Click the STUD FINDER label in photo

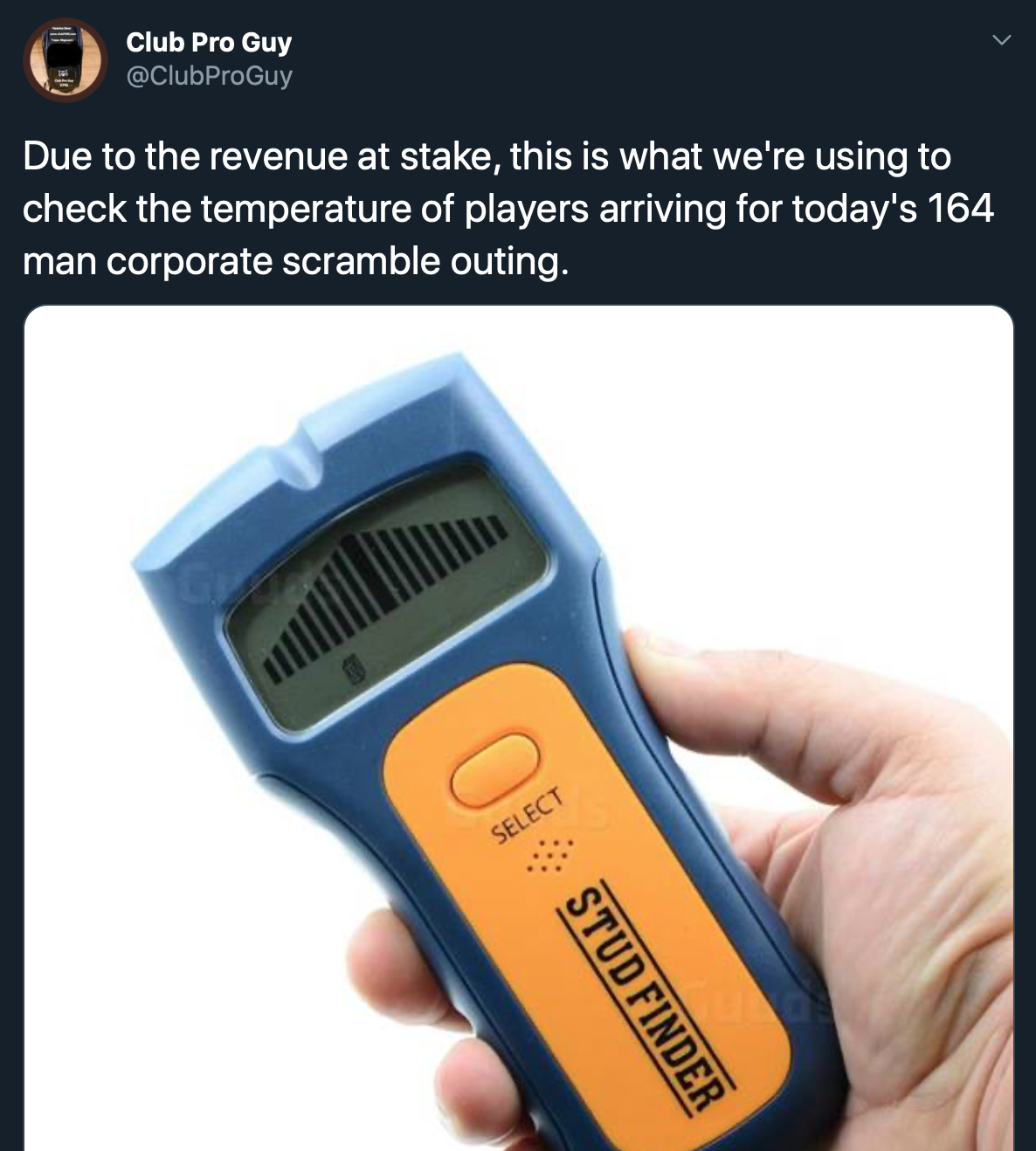pyautogui.click(x=647, y=996)
